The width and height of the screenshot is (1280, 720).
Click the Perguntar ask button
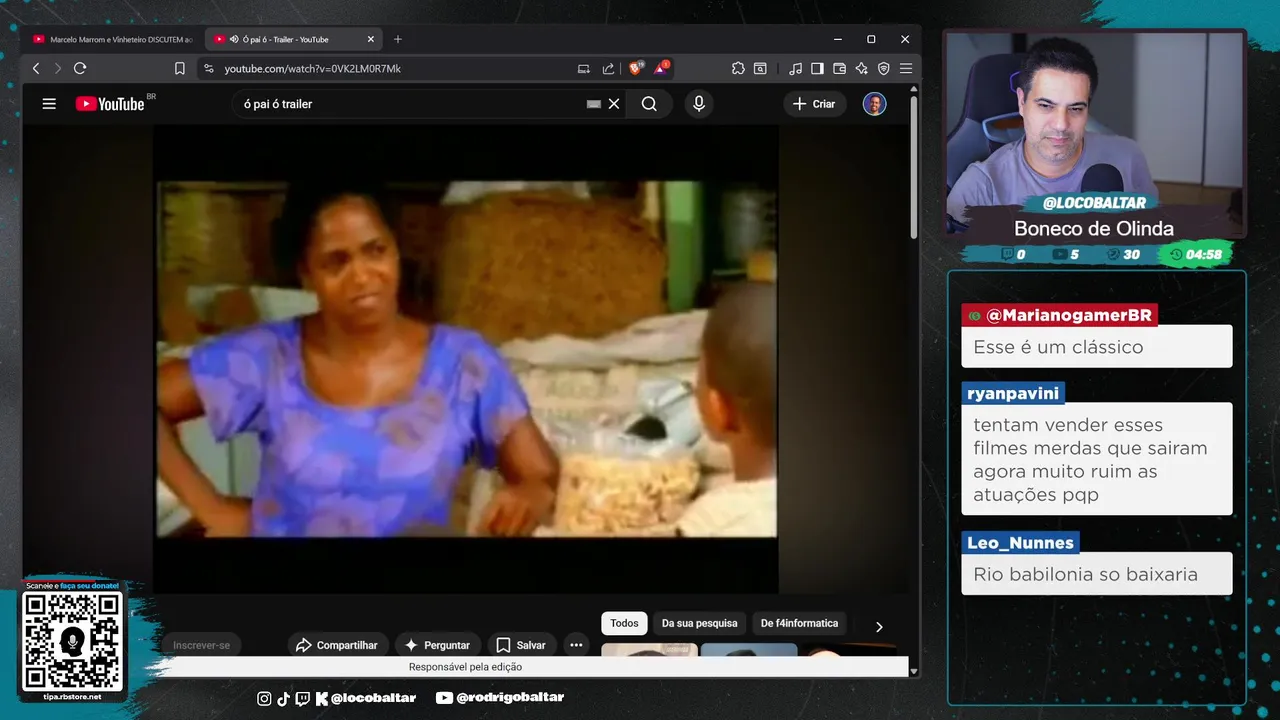coord(438,645)
